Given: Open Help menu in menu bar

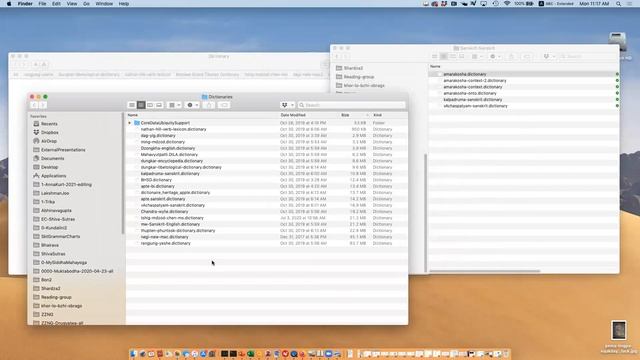Looking at the screenshot, I should point(124,4).
